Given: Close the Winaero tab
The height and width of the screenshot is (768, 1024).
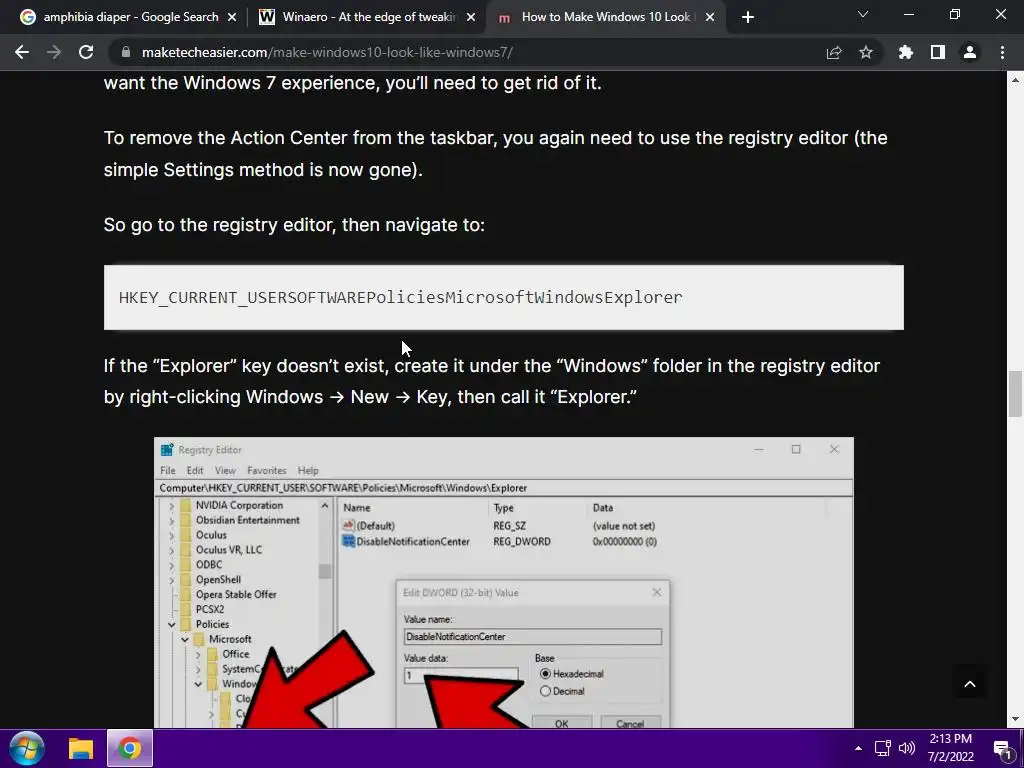Looking at the screenshot, I should pyautogui.click(x=471, y=18).
